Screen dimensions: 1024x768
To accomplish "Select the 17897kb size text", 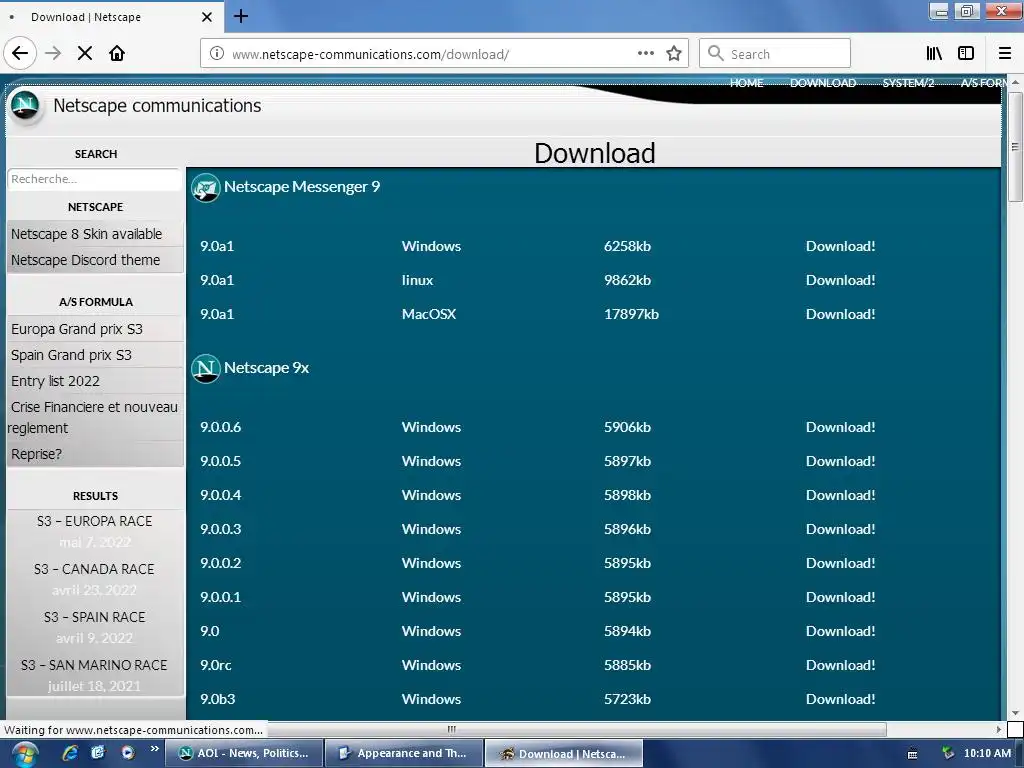I will [632, 314].
